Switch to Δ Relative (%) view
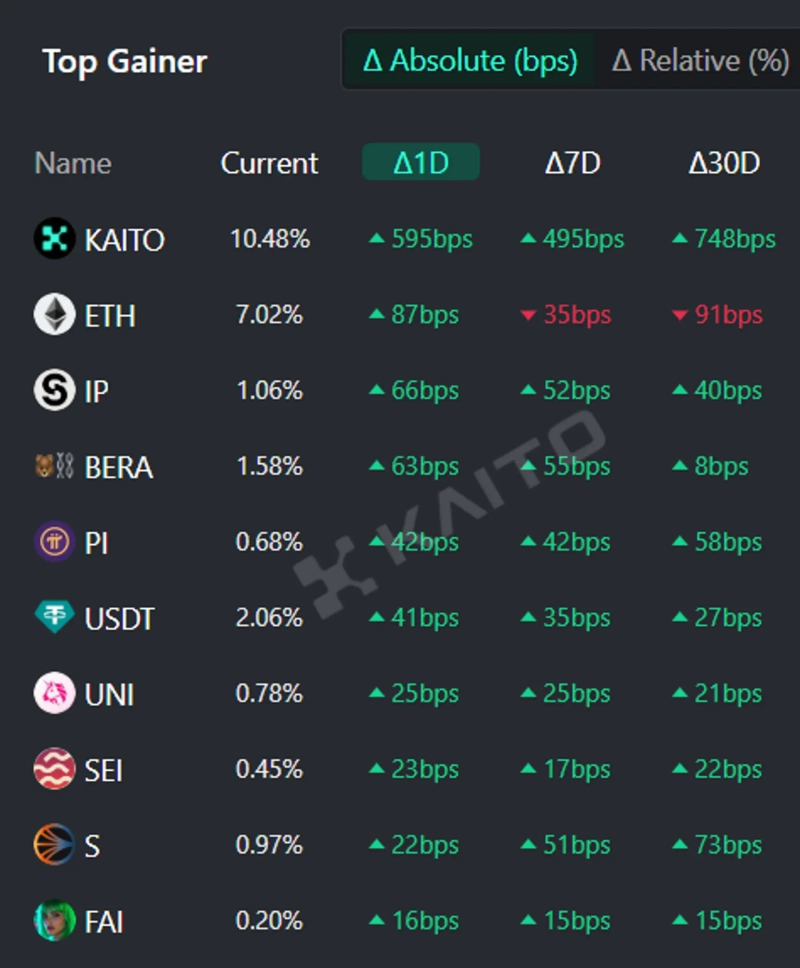800x968 pixels. tap(700, 61)
